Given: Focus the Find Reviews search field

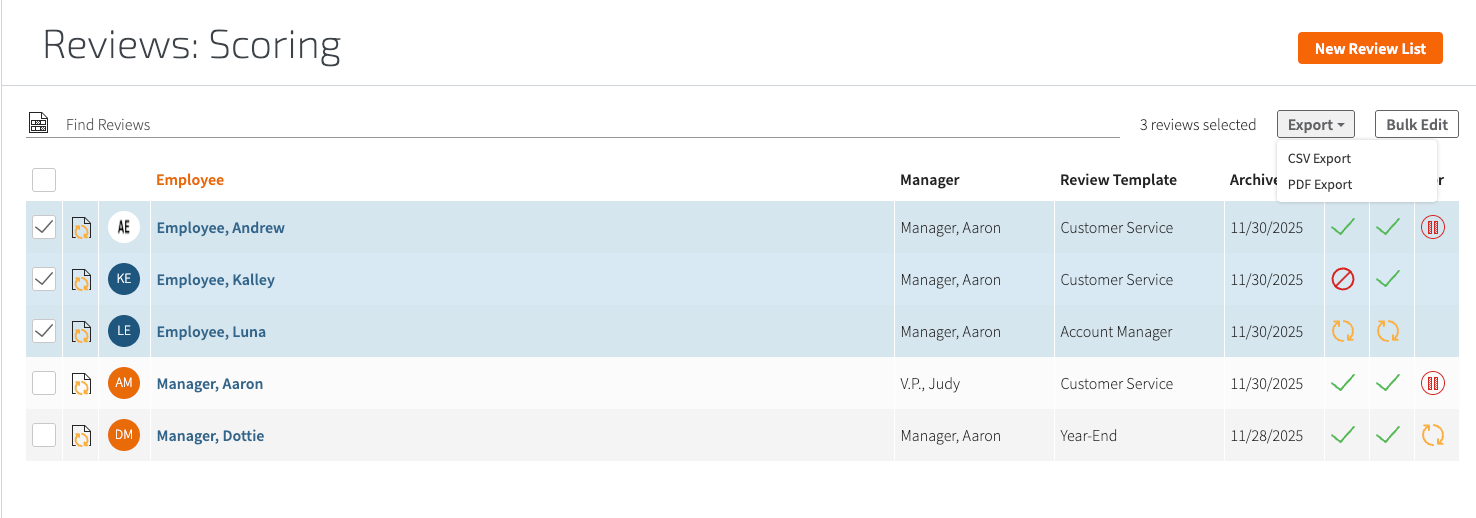Looking at the screenshot, I should (590, 125).
